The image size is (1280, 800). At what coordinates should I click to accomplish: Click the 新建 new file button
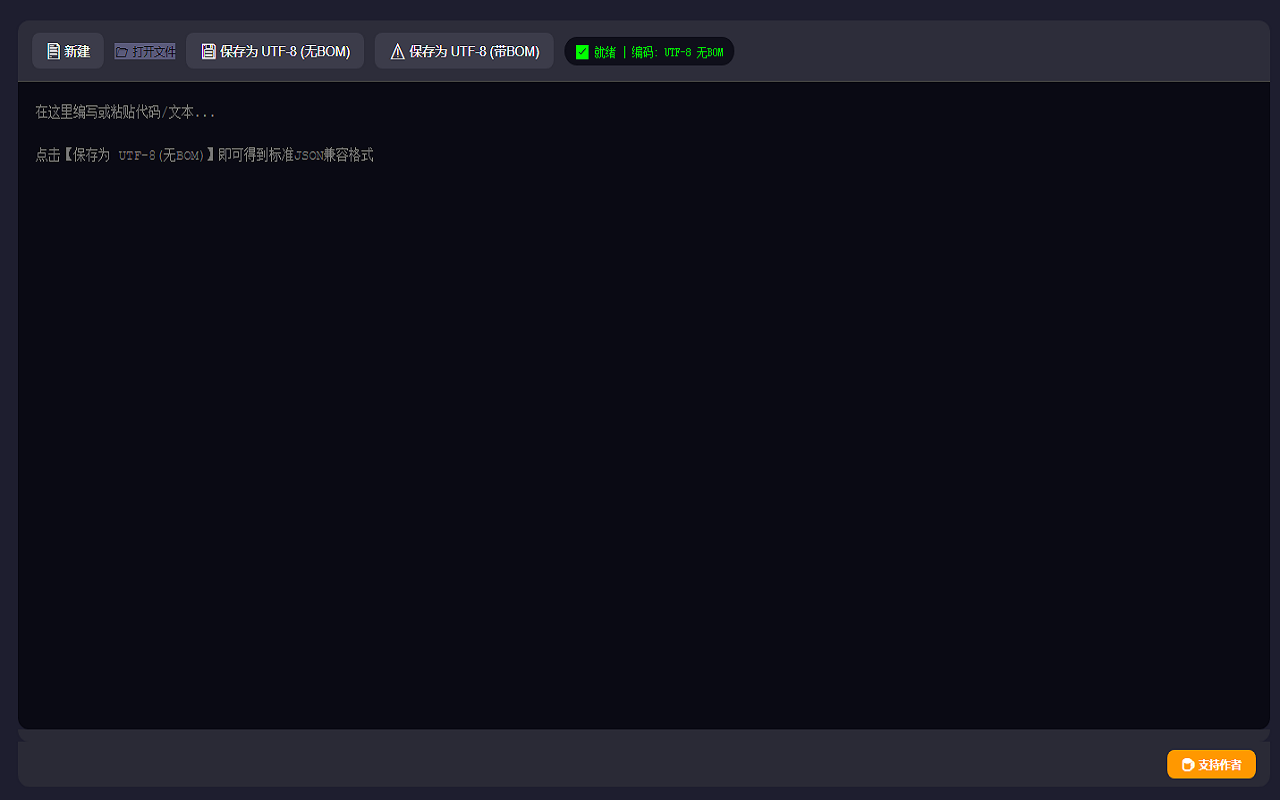[68, 51]
